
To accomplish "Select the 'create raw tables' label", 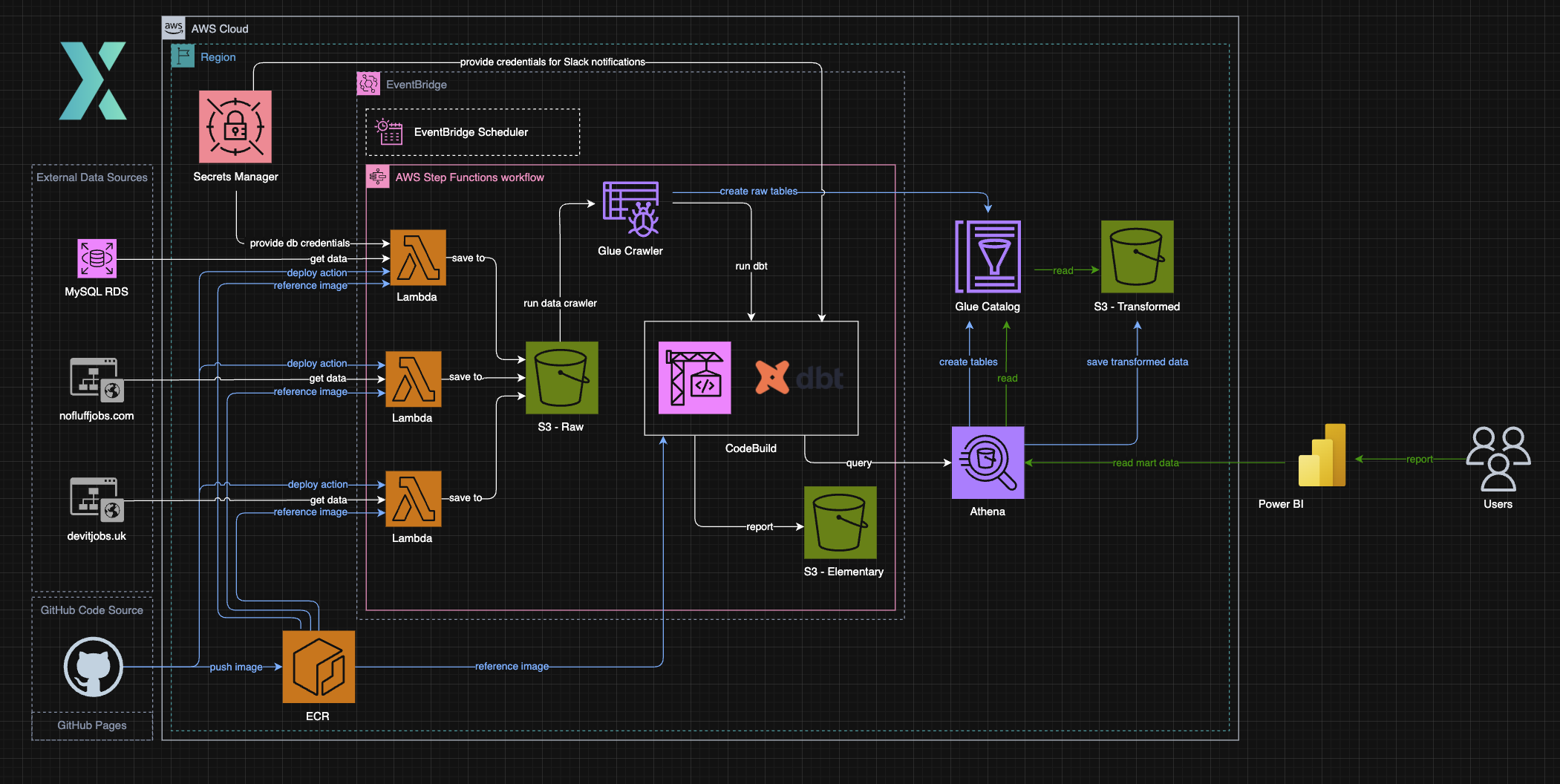I will point(759,191).
